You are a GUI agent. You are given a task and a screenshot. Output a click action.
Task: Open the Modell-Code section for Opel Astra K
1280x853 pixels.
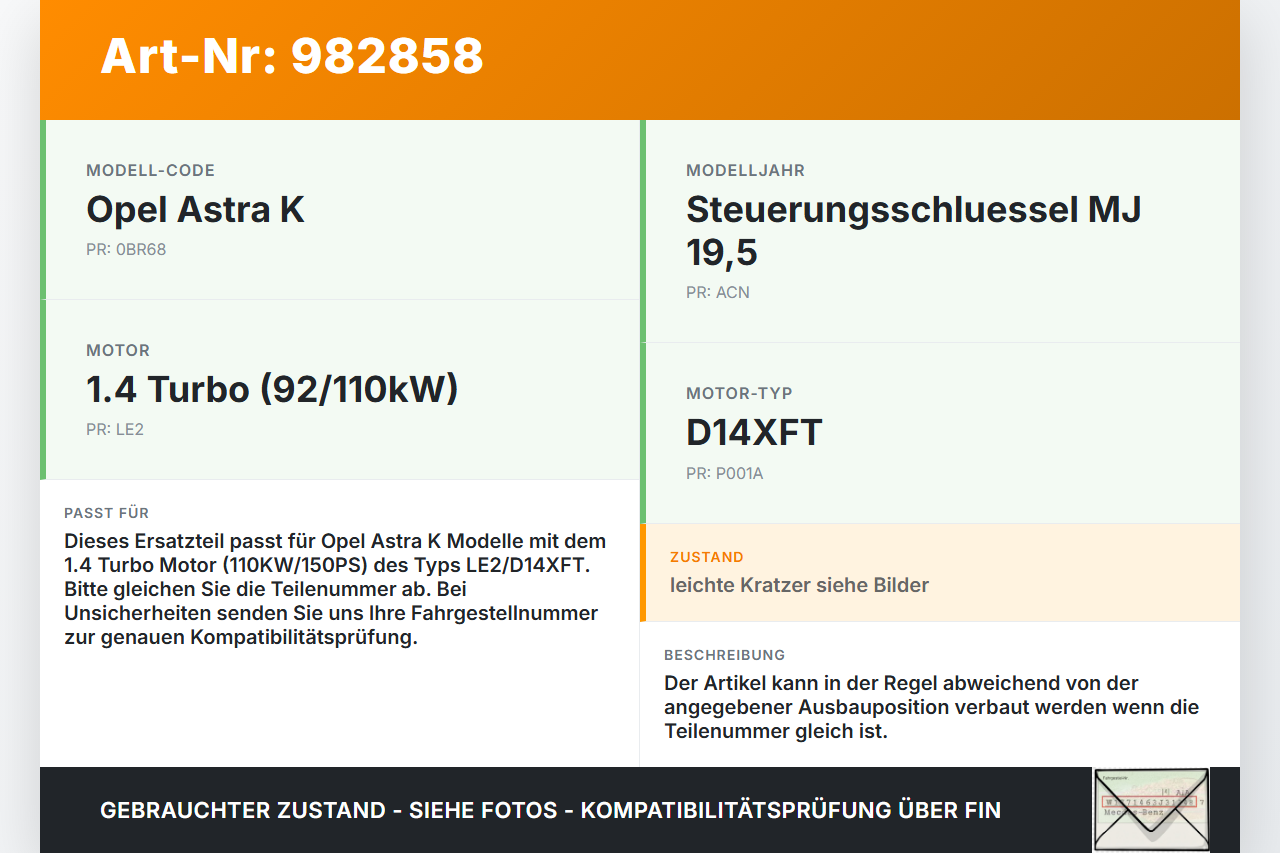point(196,210)
